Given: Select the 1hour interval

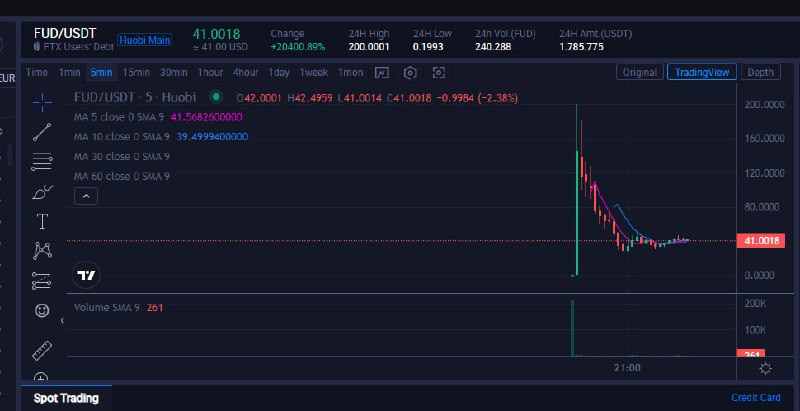Looking at the screenshot, I should (210, 72).
